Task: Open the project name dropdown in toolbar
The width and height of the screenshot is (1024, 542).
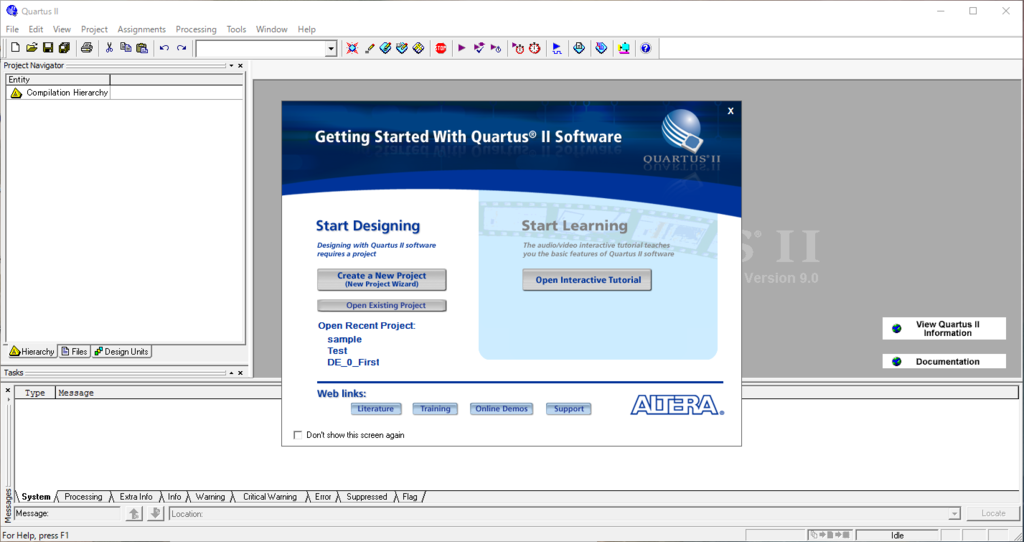Action: 330,48
